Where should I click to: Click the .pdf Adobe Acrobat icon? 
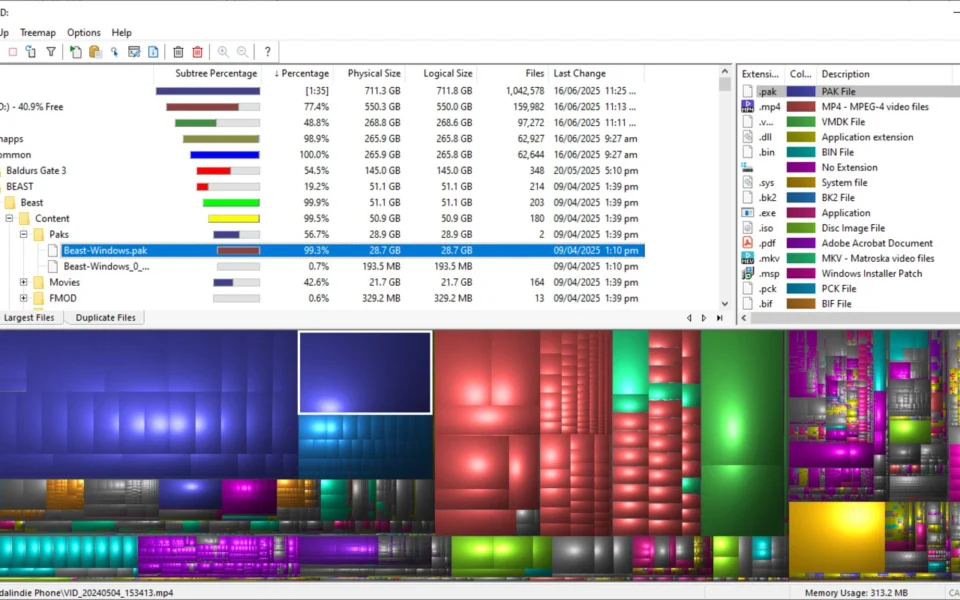(748, 243)
